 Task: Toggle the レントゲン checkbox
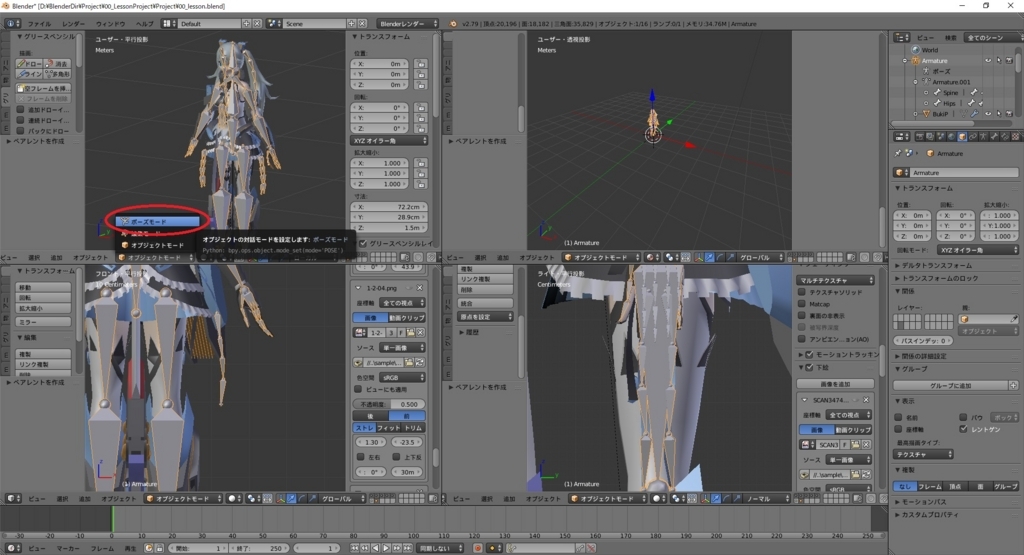[x=963, y=428]
